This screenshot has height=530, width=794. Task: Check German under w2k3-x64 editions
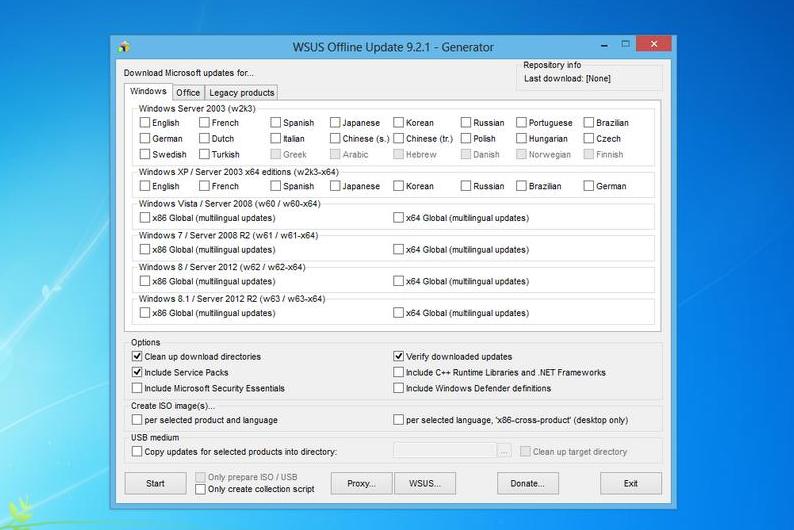(x=588, y=186)
